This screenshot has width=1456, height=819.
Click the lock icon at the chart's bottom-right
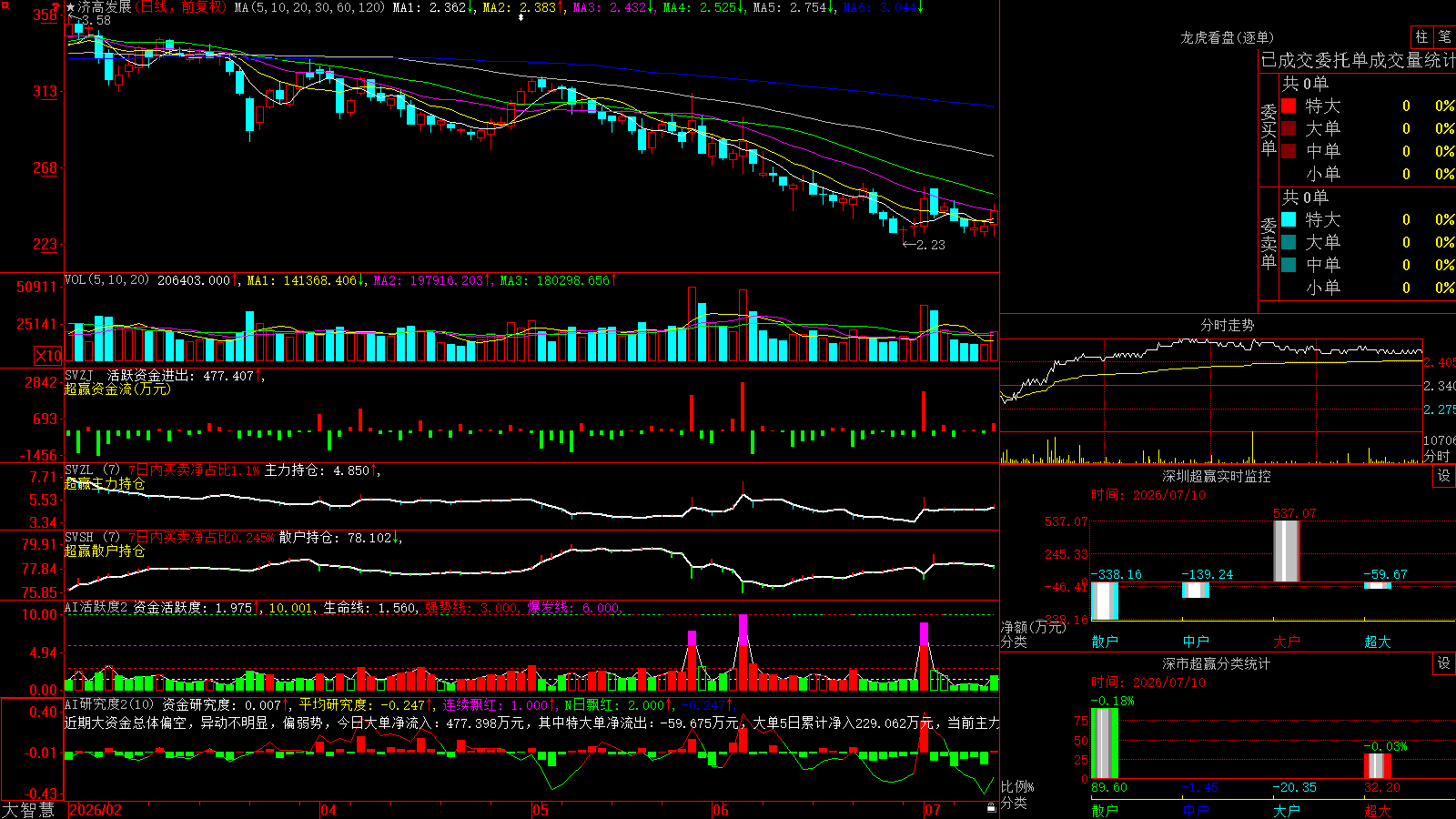click(991, 807)
